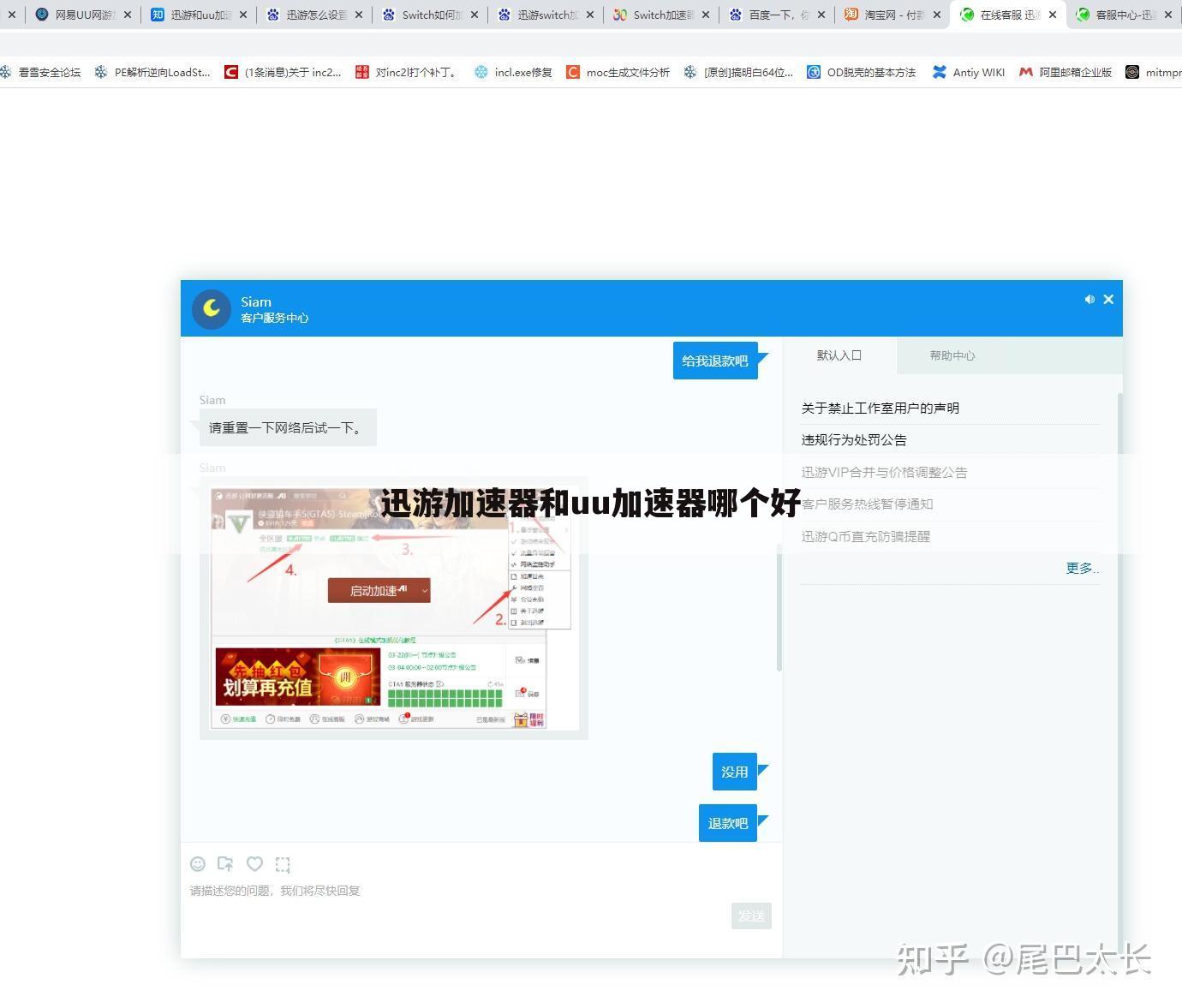Select the 帮助中心 panel tab
1182x1008 pixels.
[952, 355]
